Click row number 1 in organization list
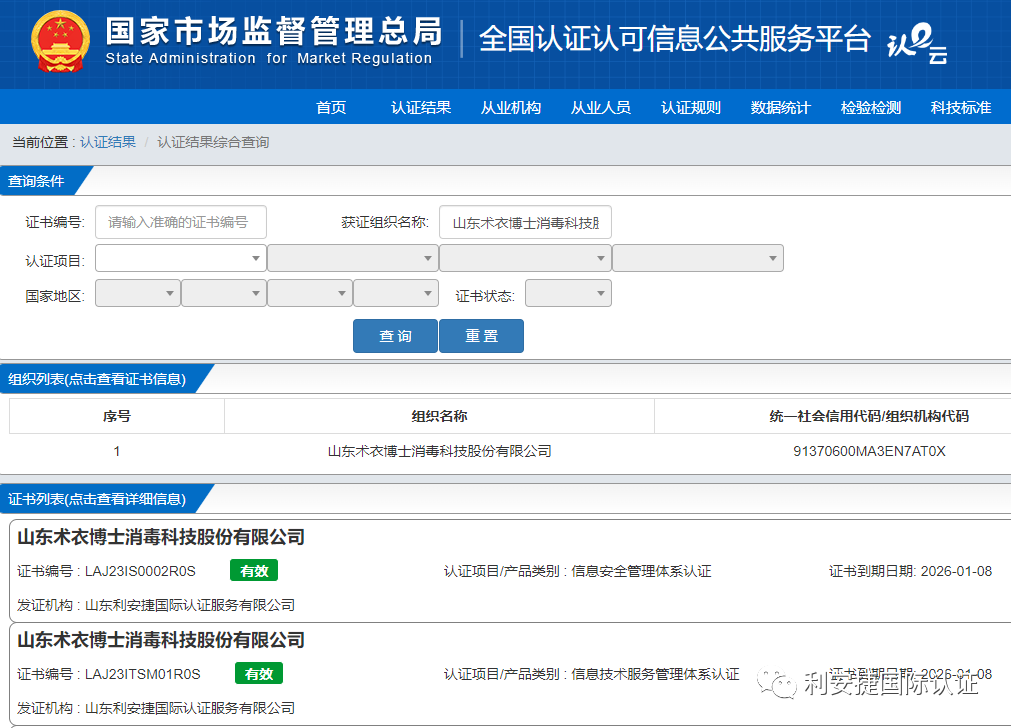This screenshot has height=728, width=1011. [117, 451]
